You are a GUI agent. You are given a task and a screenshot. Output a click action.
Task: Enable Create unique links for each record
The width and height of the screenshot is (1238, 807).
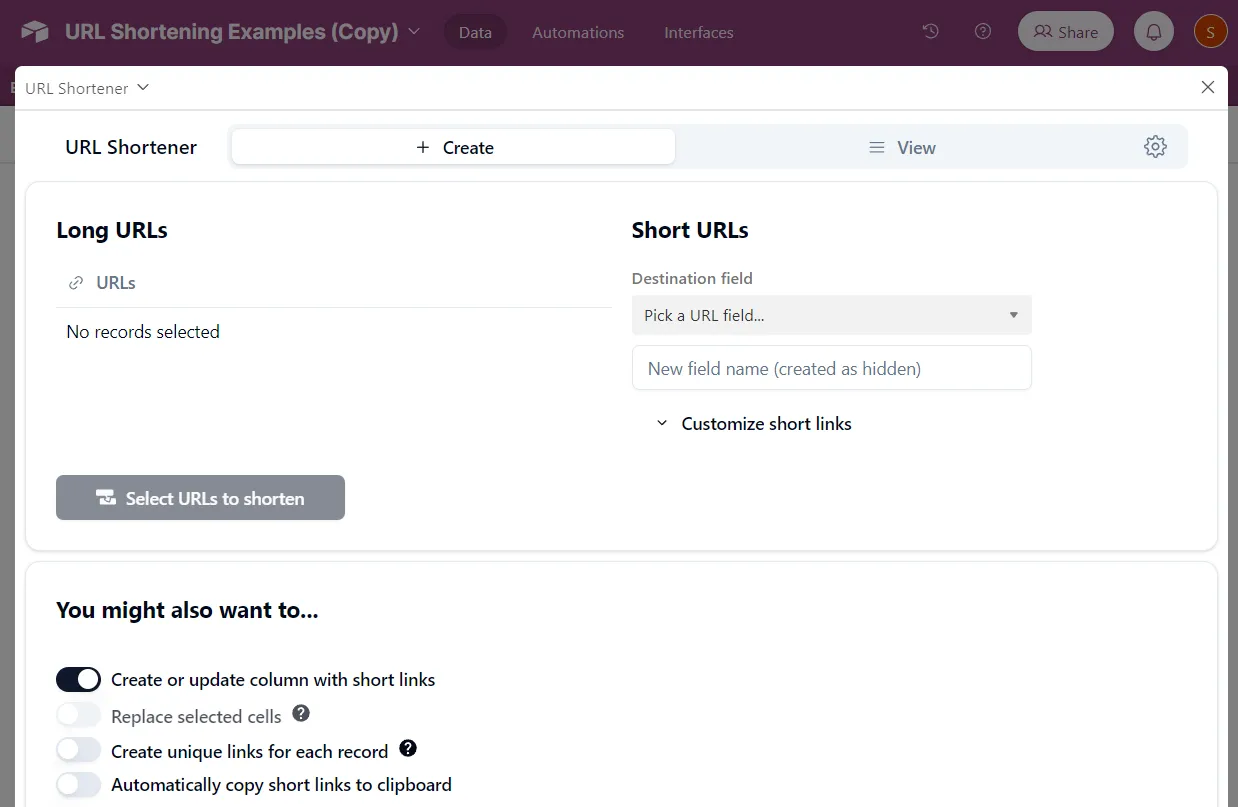(78, 750)
